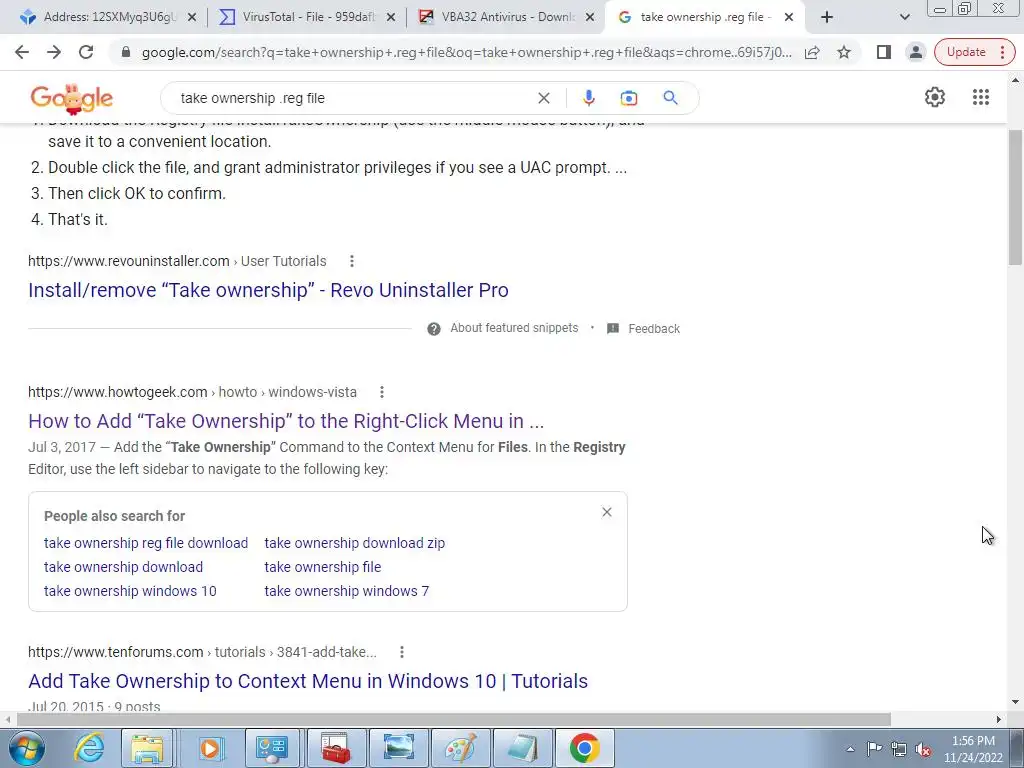Open options menu for tenforums.com result
The width and height of the screenshot is (1024, 768).
pyautogui.click(x=402, y=652)
